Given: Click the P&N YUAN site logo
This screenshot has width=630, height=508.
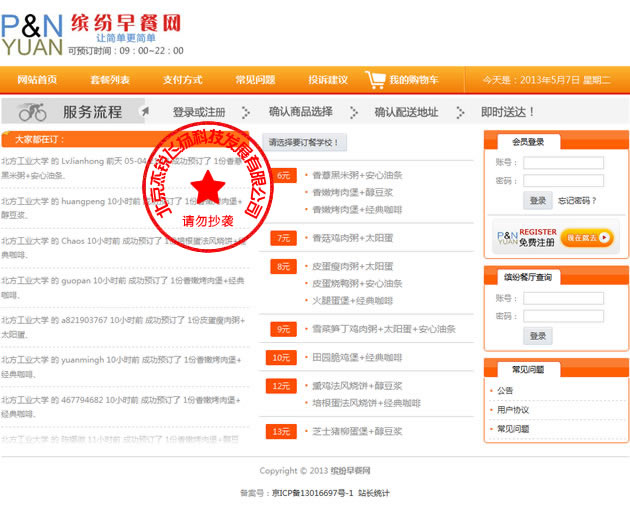Looking at the screenshot, I should (x=32, y=32).
